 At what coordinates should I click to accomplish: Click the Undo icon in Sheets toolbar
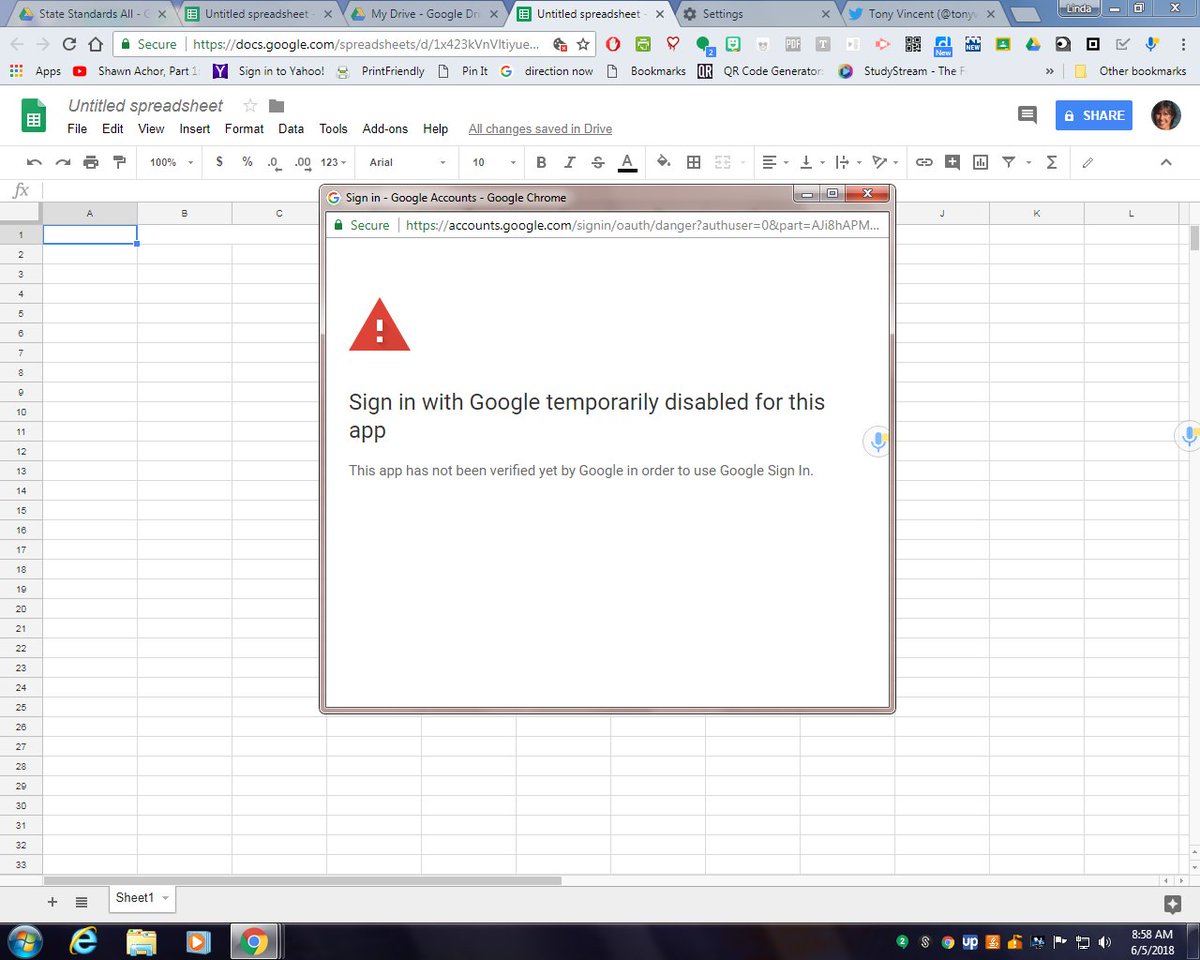coord(34,162)
